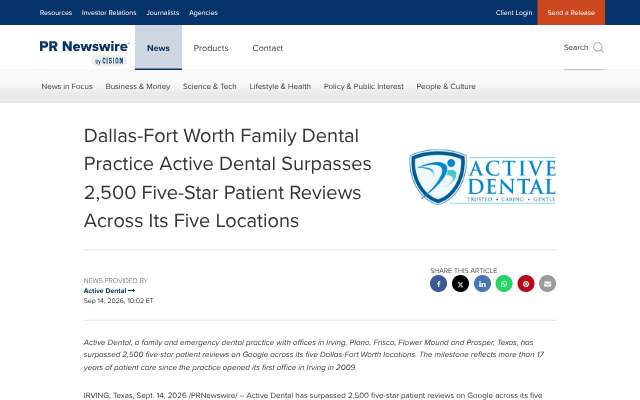Click the 'SHARE THIS ARTICLE' label
This screenshot has width=640, height=400.
point(464,271)
